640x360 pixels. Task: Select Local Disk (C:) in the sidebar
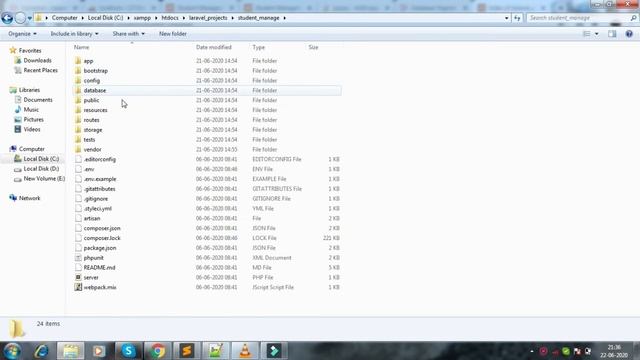tap(41, 159)
